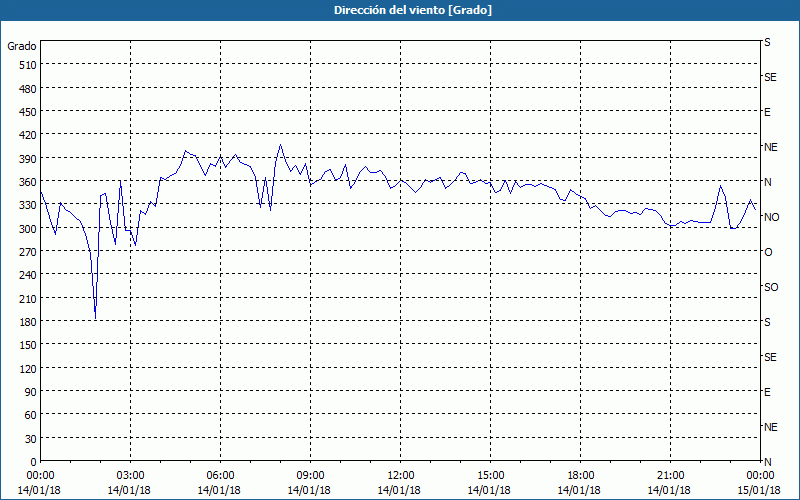Select the 30 degree axis label

(x=31, y=439)
